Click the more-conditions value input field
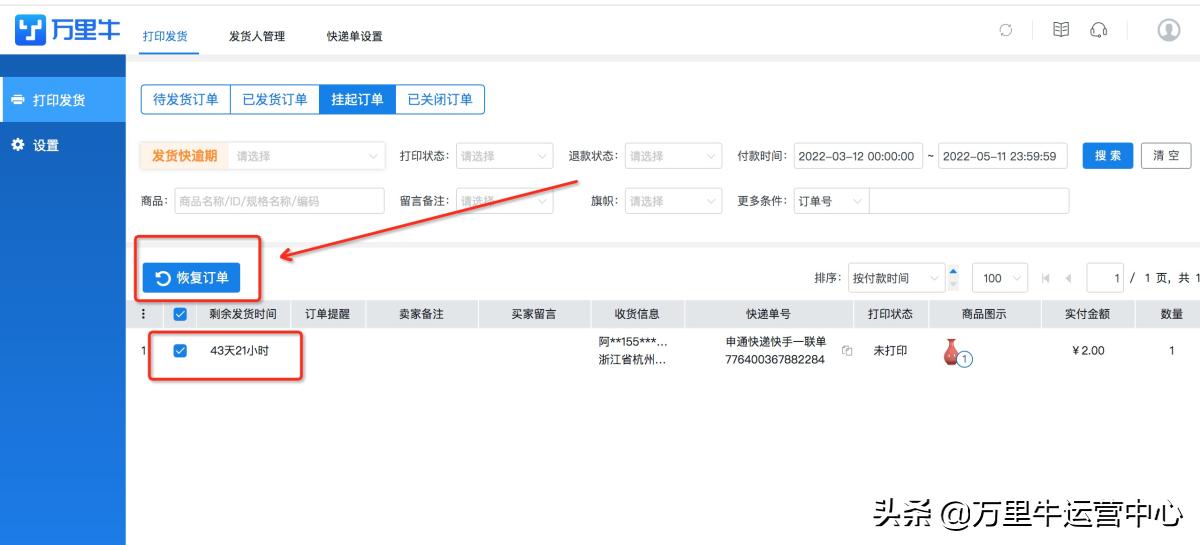Image resolution: width=1200 pixels, height=545 pixels. (x=969, y=201)
